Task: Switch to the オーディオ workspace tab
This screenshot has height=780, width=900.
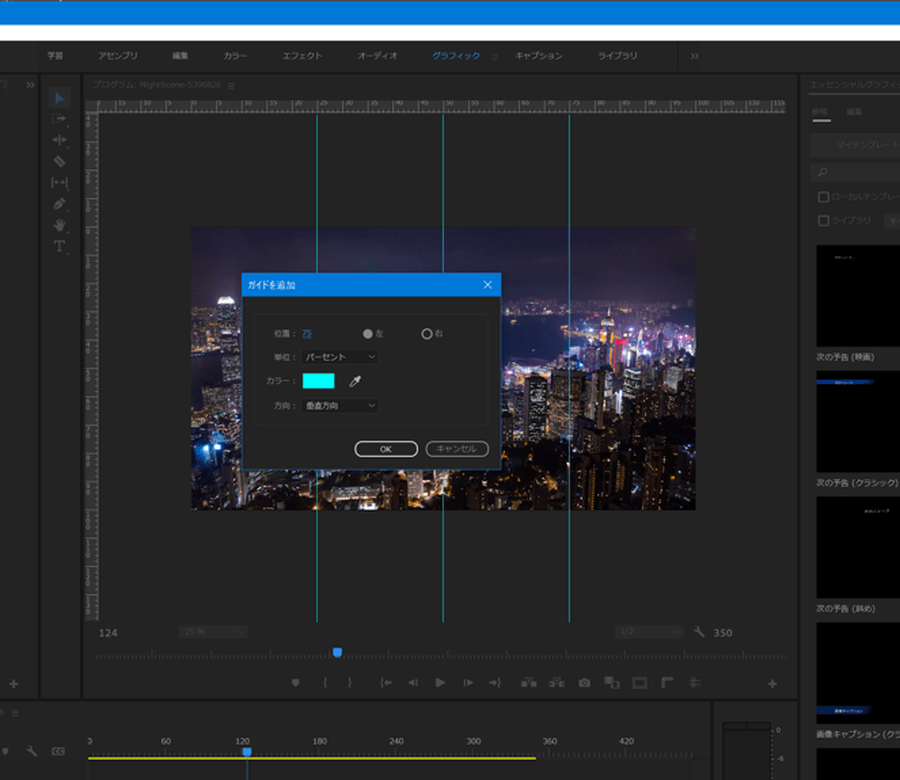Action: point(377,56)
